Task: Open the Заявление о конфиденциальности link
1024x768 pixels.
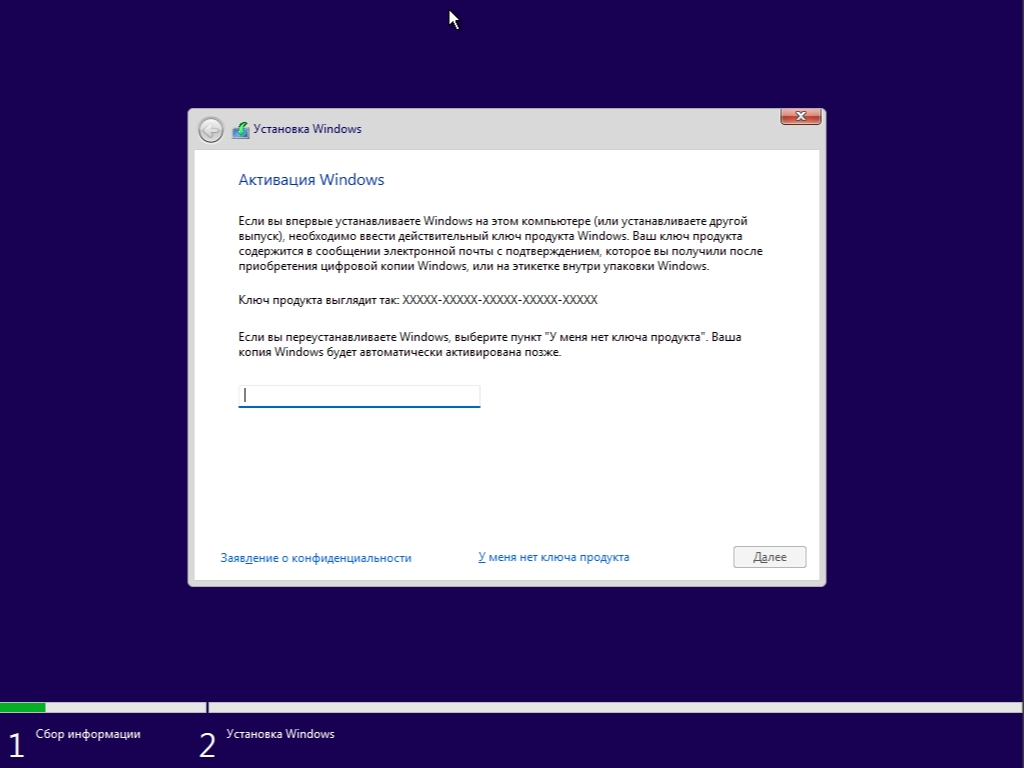Action: [x=316, y=558]
